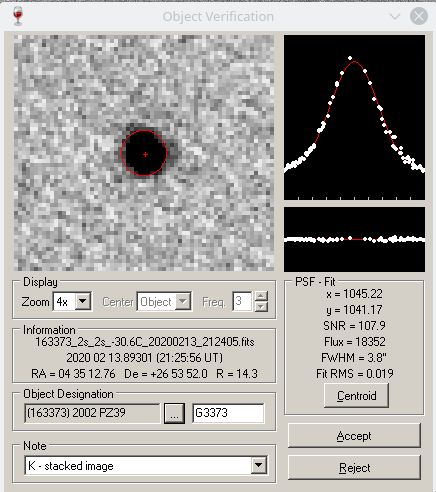Accept the object measurement
This screenshot has width=436, height=492.
(x=354, y=436)
